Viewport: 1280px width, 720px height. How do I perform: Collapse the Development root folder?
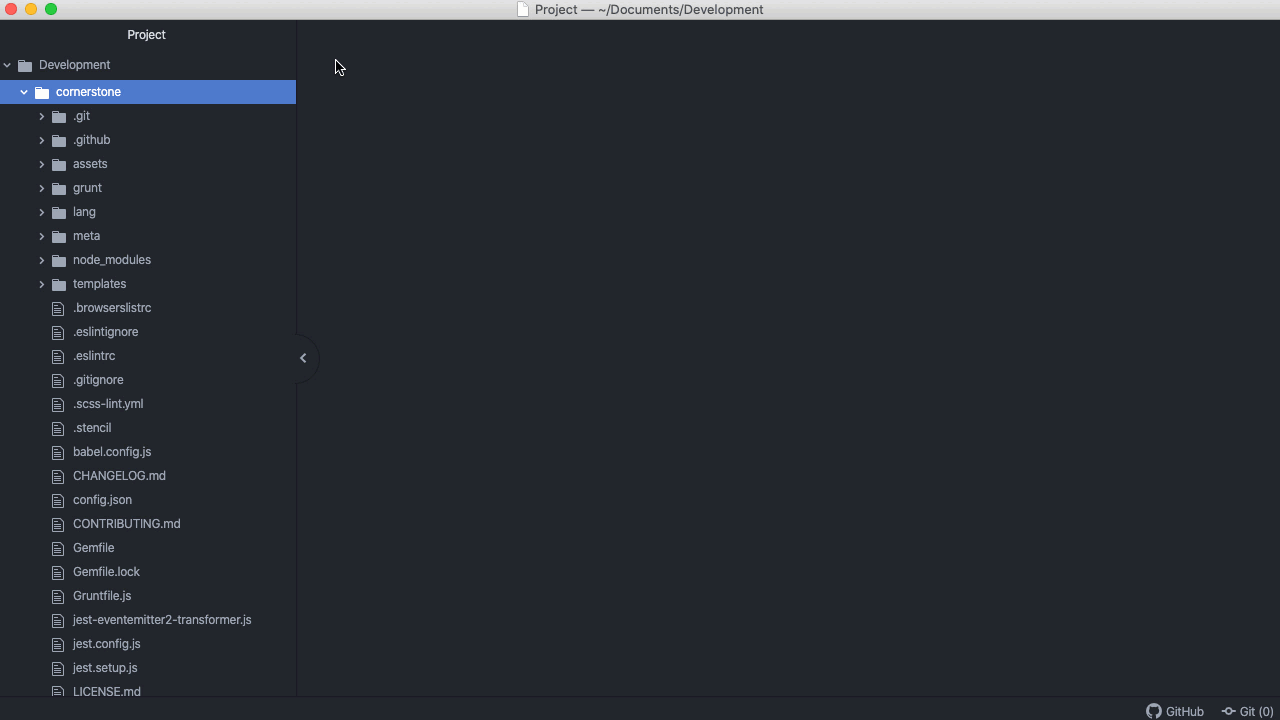click(8, 64)
